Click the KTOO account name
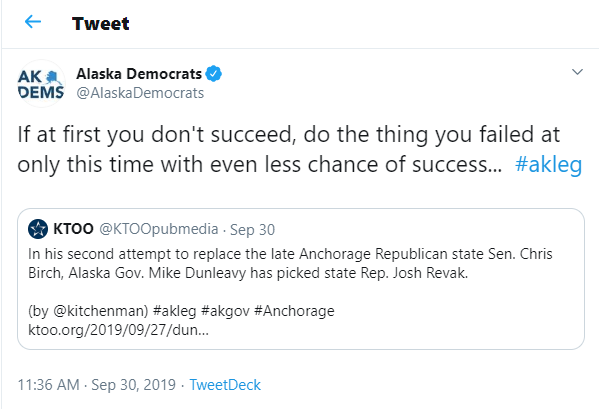 73,229
